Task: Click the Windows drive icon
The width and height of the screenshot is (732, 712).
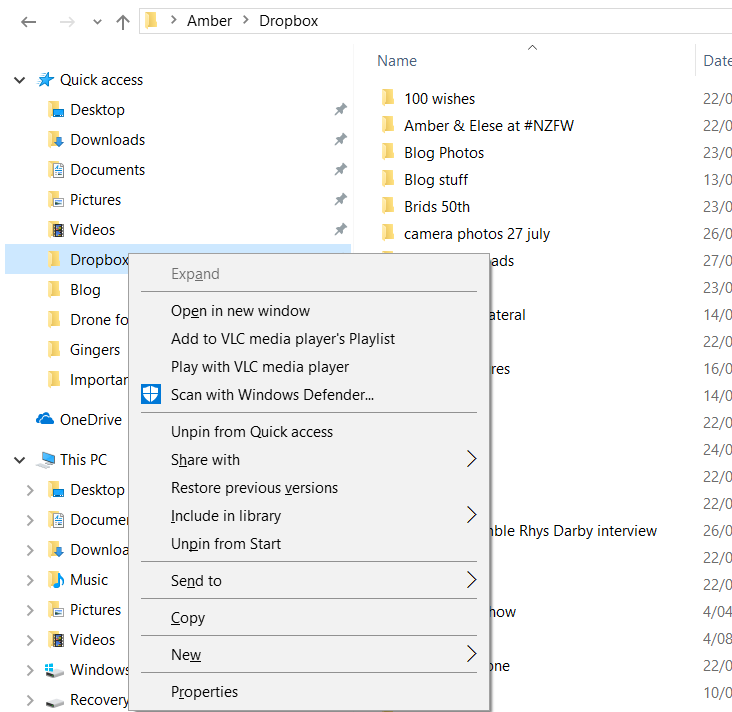Action: 54,670
